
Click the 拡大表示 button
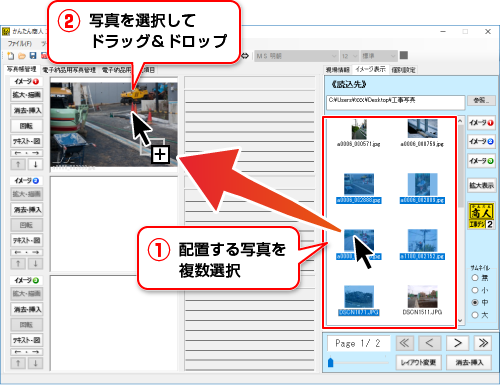click(481, 185)
